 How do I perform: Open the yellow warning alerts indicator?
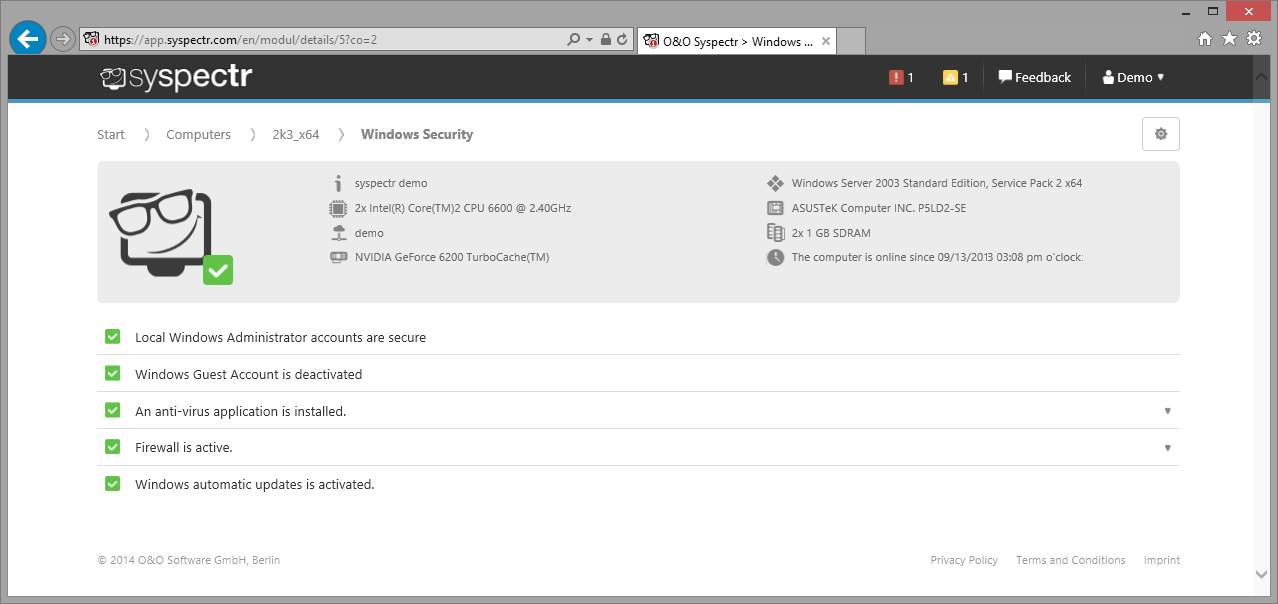pos(956,77)
